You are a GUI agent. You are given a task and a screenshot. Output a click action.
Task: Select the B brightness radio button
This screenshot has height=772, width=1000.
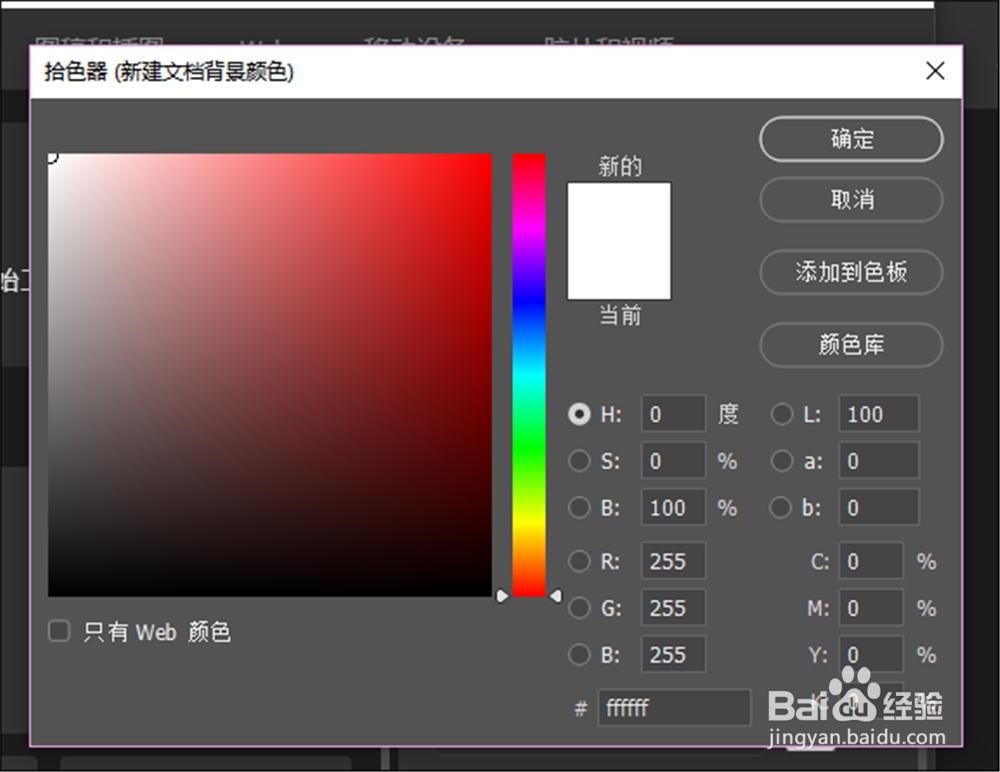[579, 508]
